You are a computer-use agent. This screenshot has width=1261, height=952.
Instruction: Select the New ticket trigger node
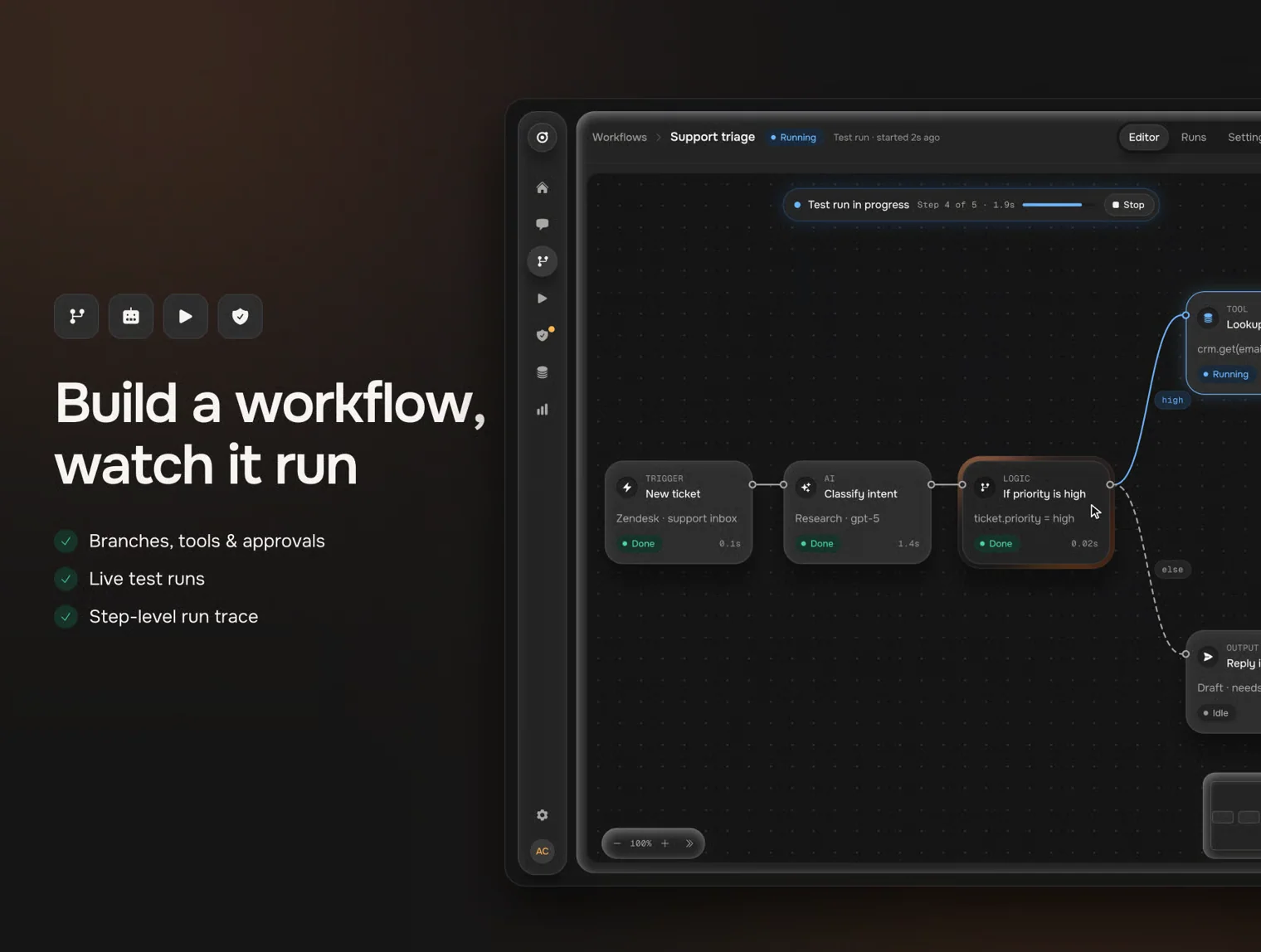pos(679,512)
